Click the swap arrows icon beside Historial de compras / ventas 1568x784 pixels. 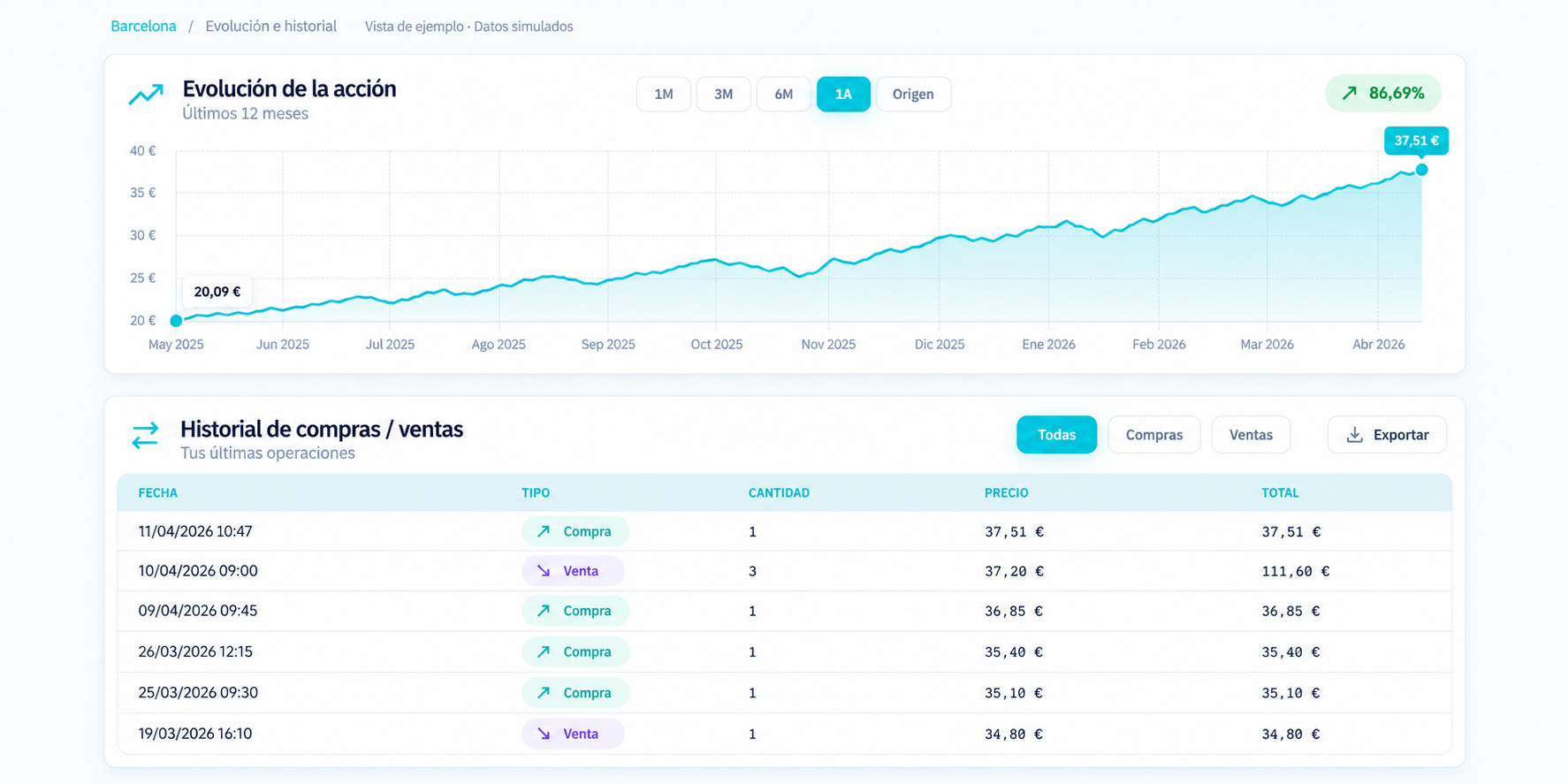tap(145, 435)
